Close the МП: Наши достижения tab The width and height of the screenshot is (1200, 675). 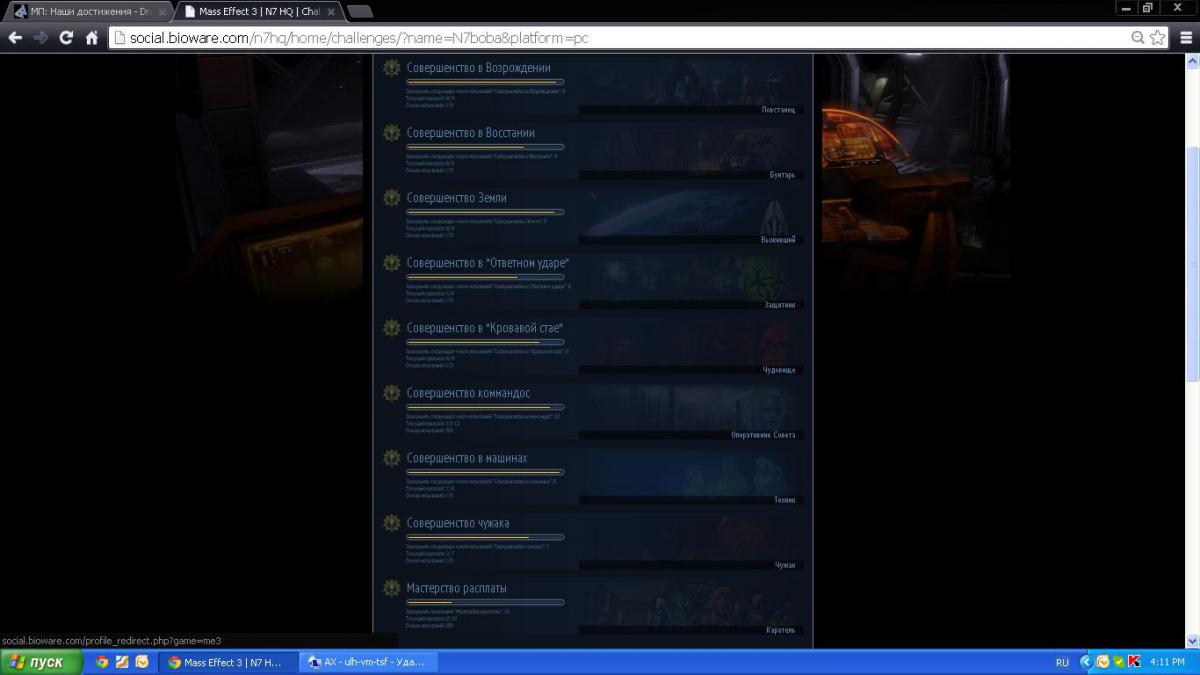[x=162, y=12]
